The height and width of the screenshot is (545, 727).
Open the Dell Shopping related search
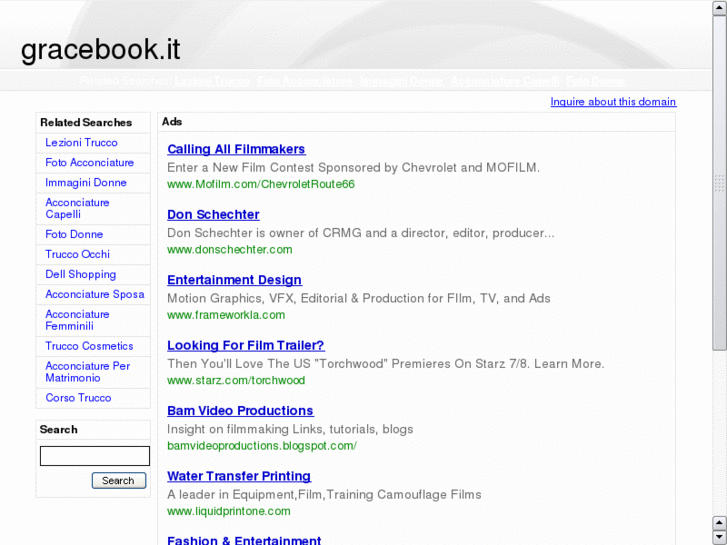[x=80, y=274]
